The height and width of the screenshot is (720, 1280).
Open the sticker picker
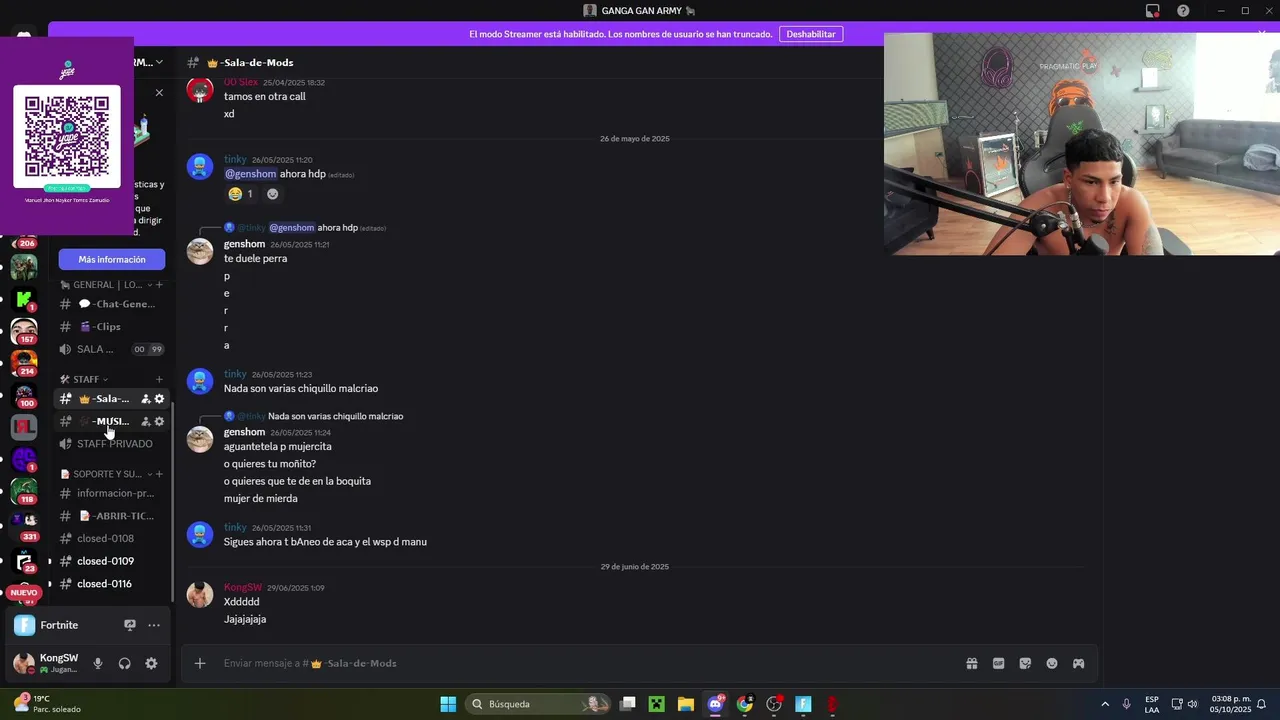1025,663
